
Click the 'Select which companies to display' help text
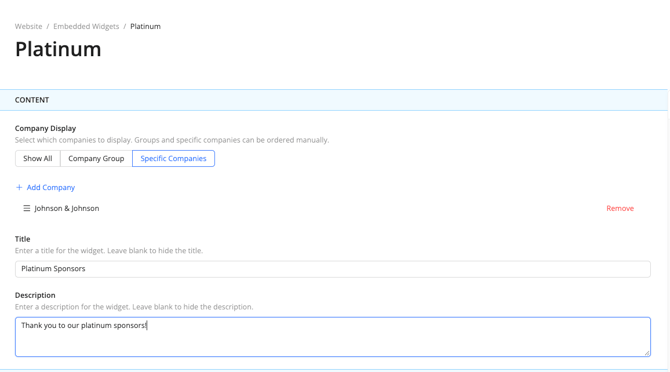[x=73, y=140]
